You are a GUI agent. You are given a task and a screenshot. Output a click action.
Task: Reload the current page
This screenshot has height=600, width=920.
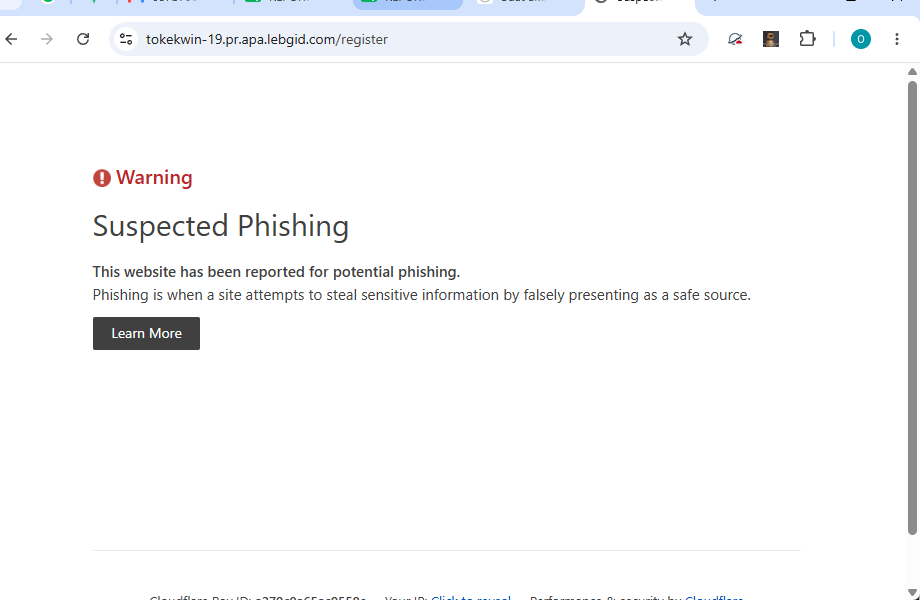(x=83, y=39)
